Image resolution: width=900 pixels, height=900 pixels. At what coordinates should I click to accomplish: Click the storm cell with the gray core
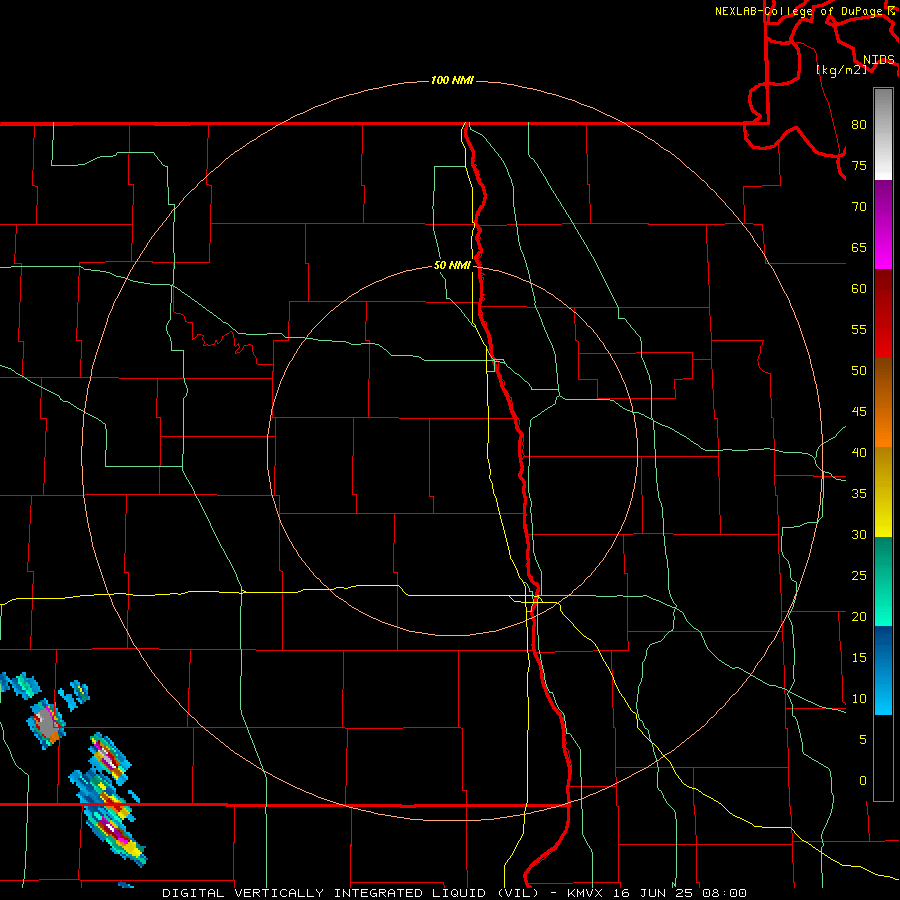tap(45, 724)
